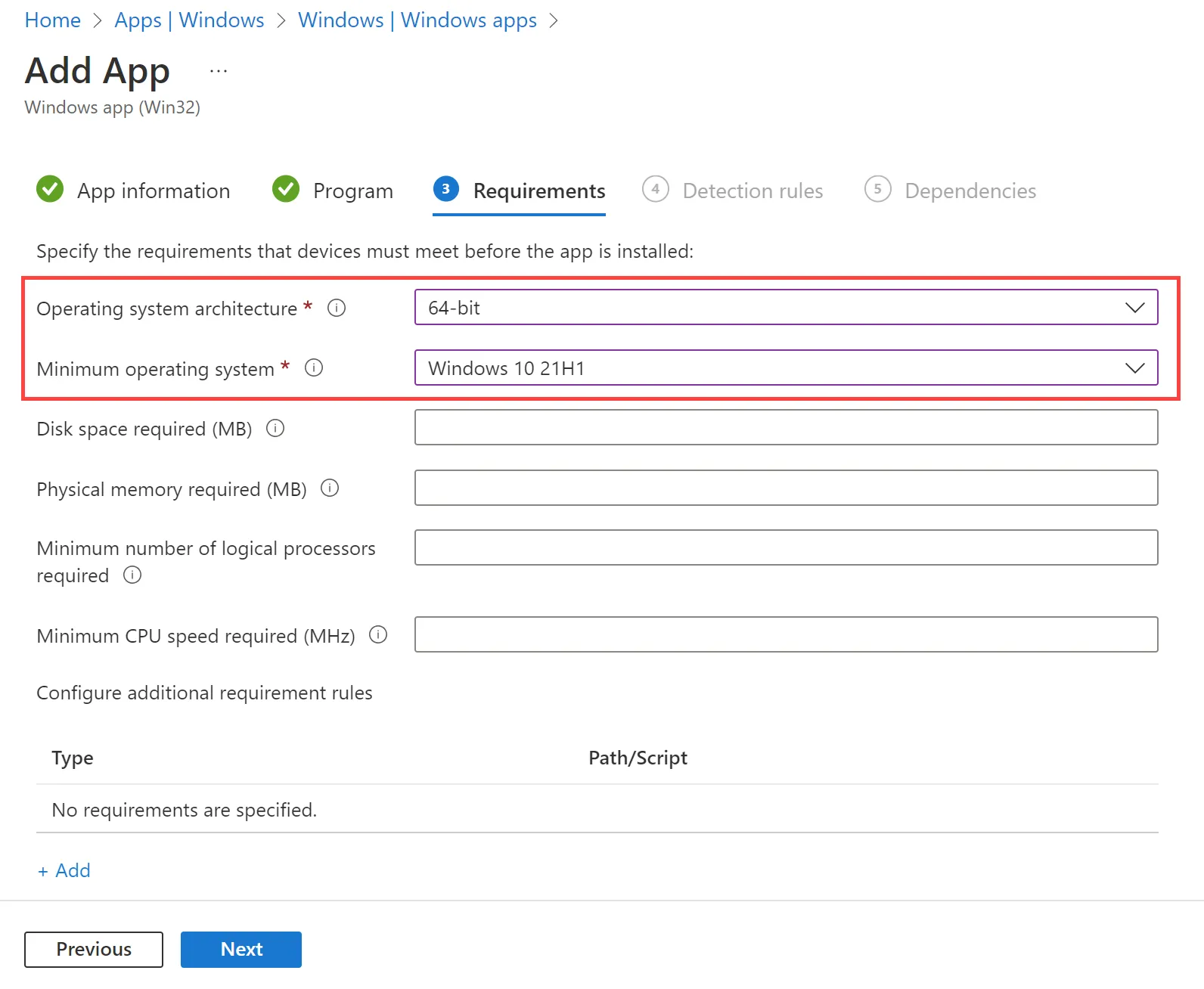This screenshot has height=989, width=1204.
Task: Focus the Minimum CPU speed input
Action: [x=786, y=635]
